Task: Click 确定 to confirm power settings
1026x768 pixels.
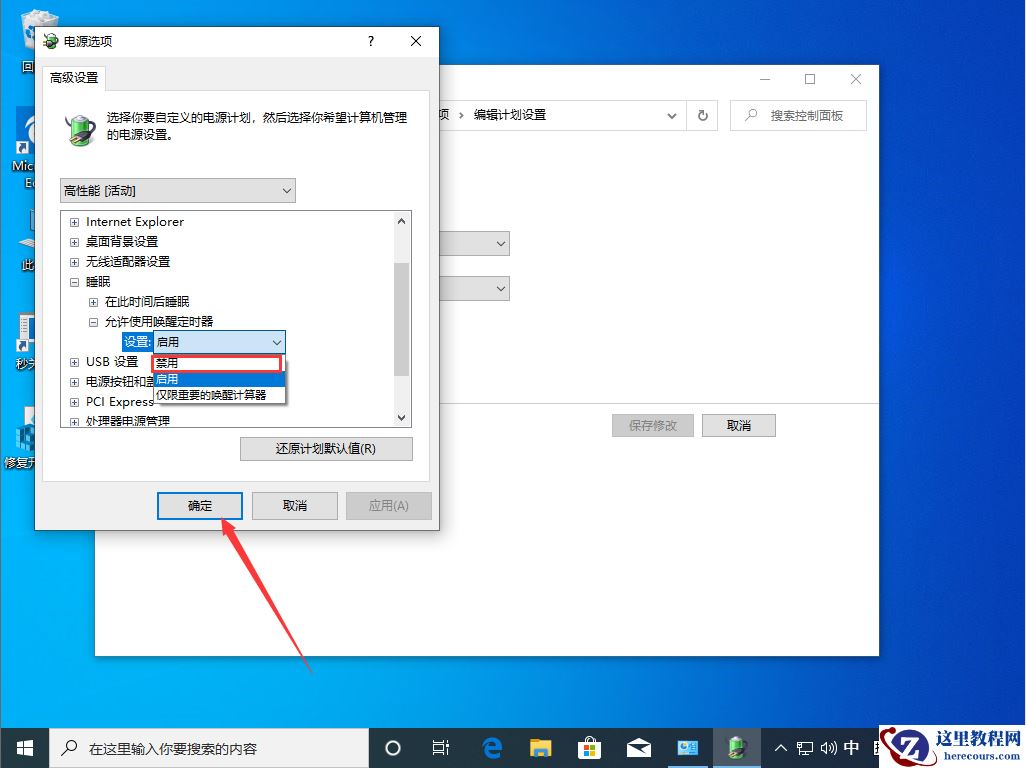Action: point(199,505)
